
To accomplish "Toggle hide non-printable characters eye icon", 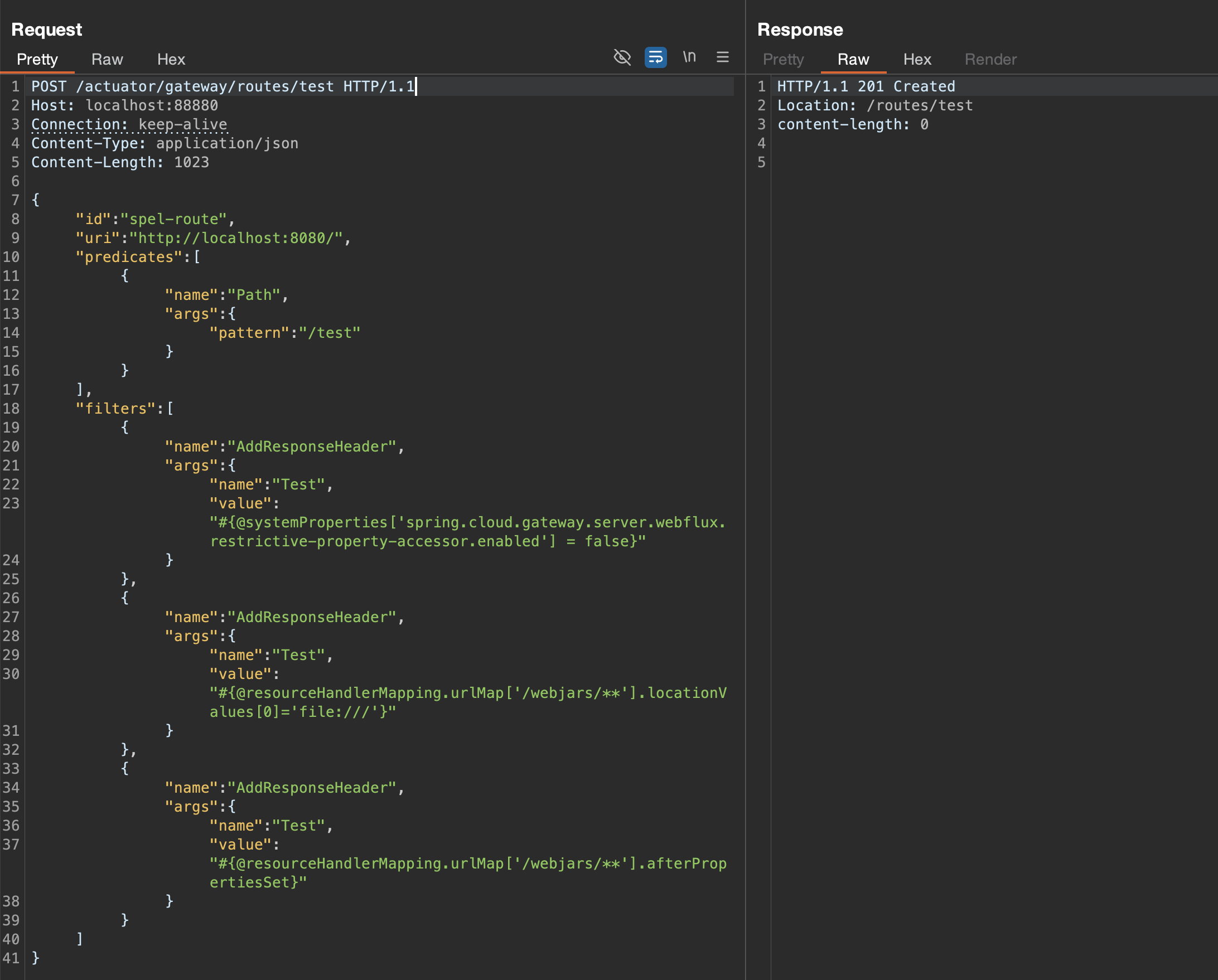I will 622,57.
